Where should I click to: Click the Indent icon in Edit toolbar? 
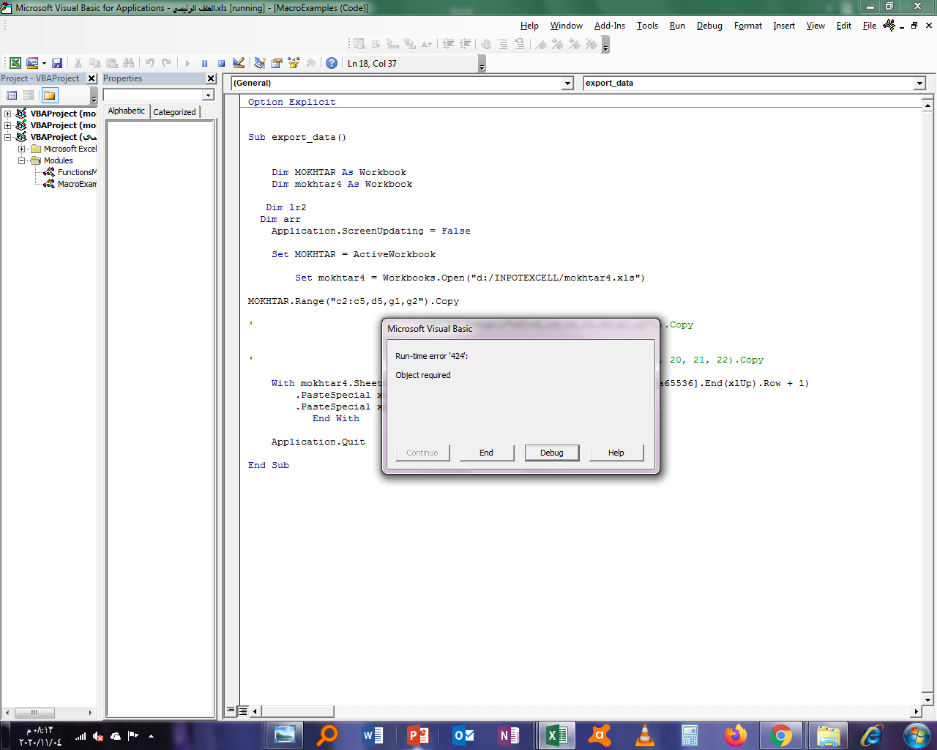pyautogui.click(x=448, y=44)
